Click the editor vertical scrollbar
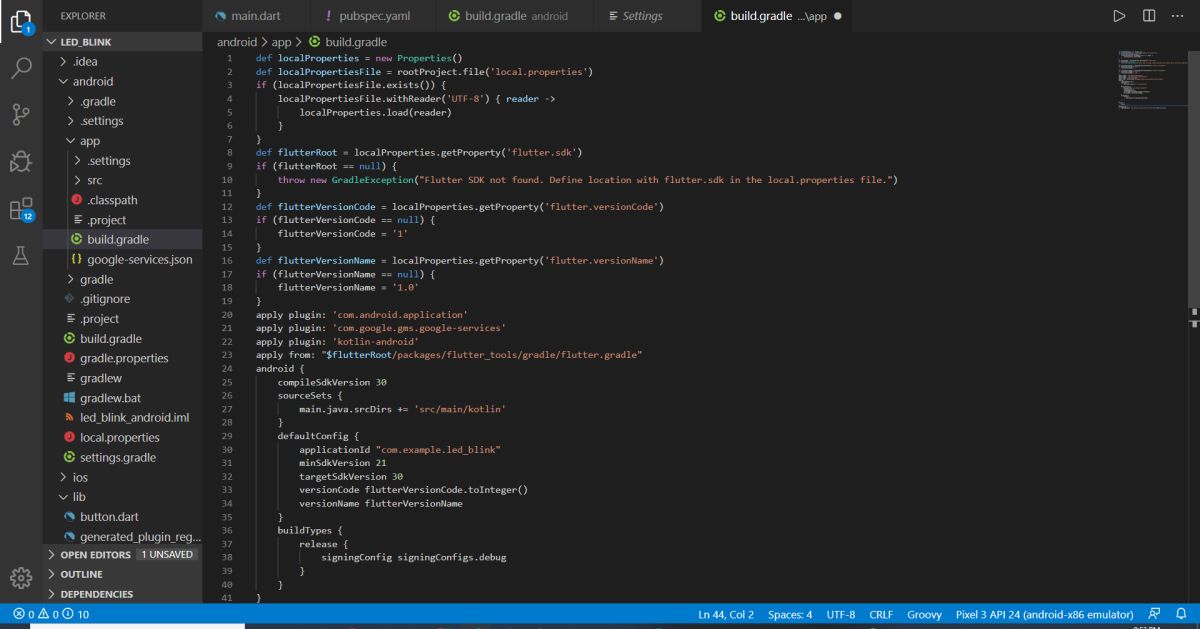The width and height of the screenshot is (1200, 629). click(x=1194, y=180)
